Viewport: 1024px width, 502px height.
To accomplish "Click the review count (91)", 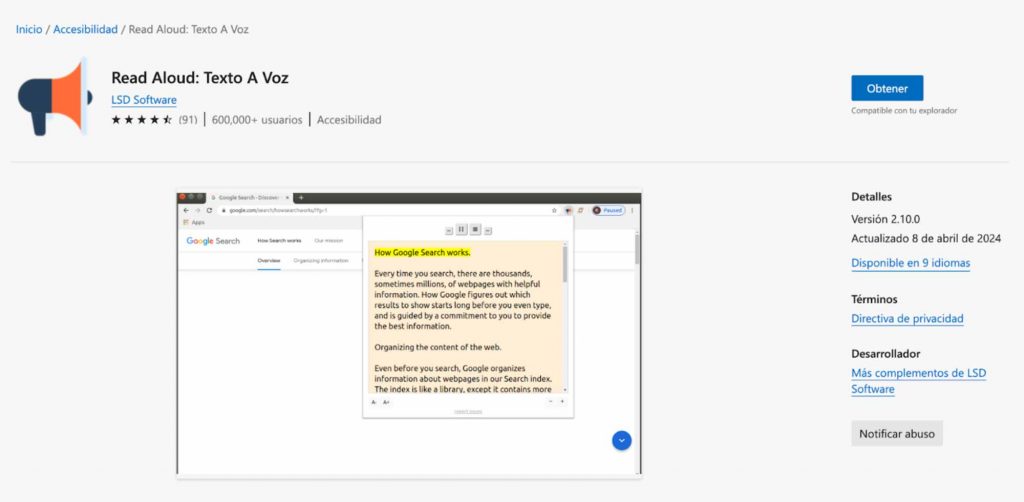I will click(x=188, y=119).
